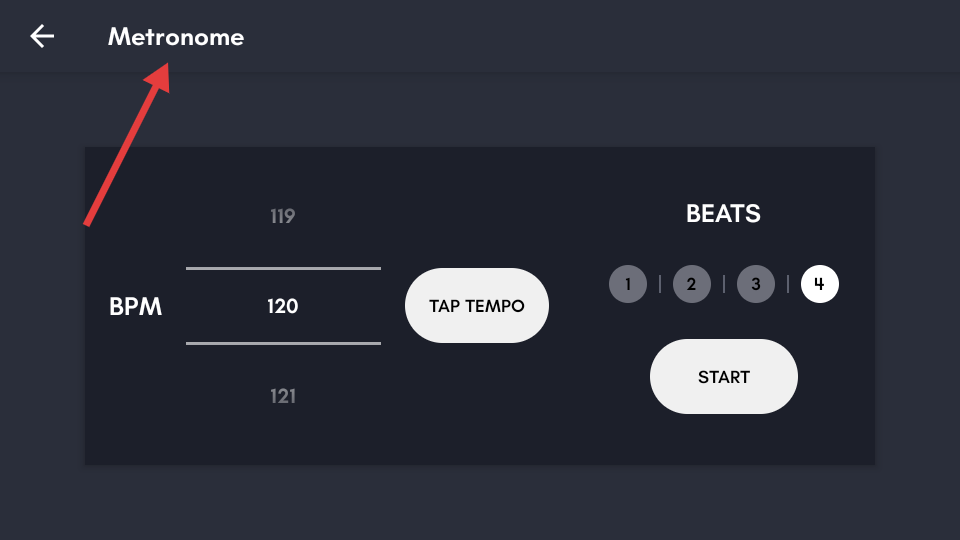Pick the beat circle labeled 3
This screenshot has width=960, height=540.
coord(756,284)
